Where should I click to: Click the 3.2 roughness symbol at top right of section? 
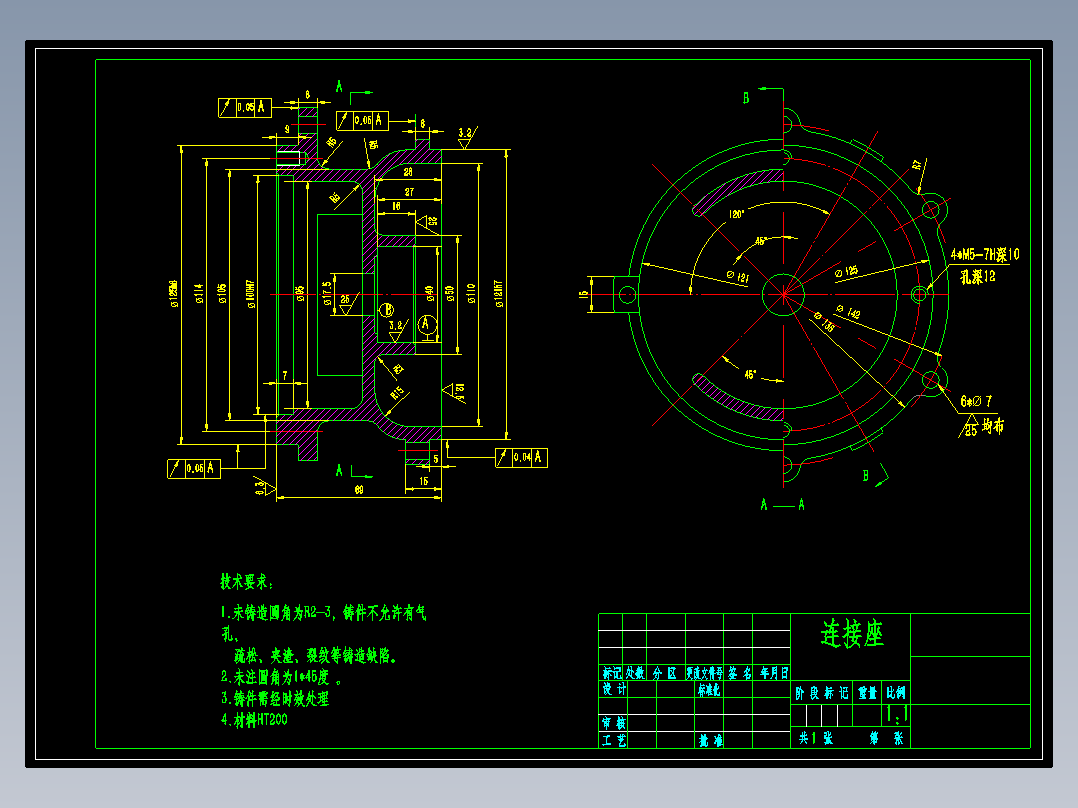(468, 137)
